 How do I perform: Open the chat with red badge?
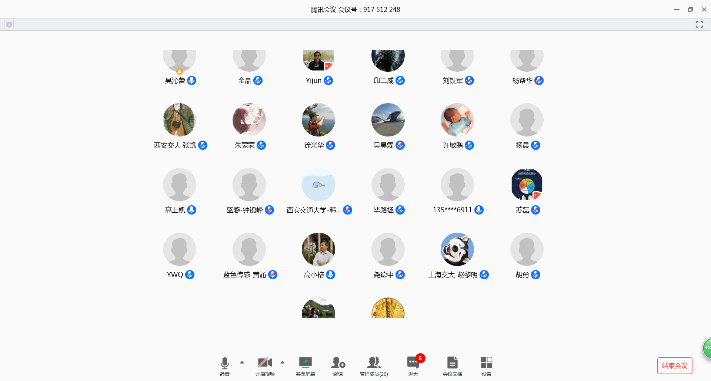coord(414,365)
